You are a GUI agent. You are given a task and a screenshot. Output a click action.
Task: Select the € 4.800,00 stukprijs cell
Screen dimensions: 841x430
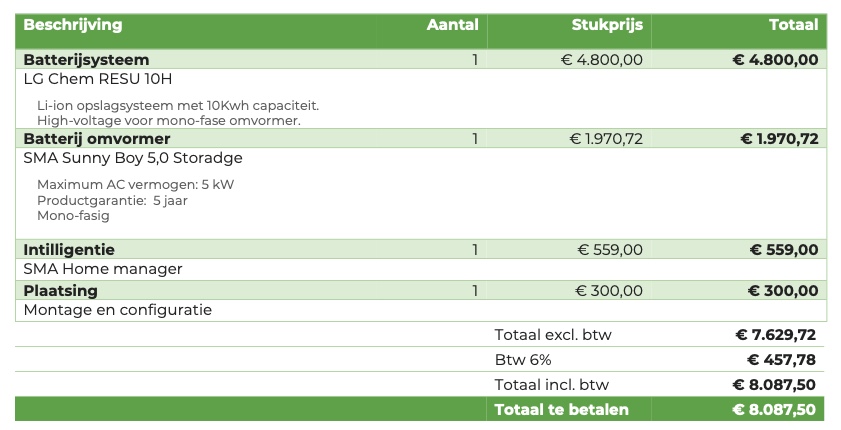[602, 60]
